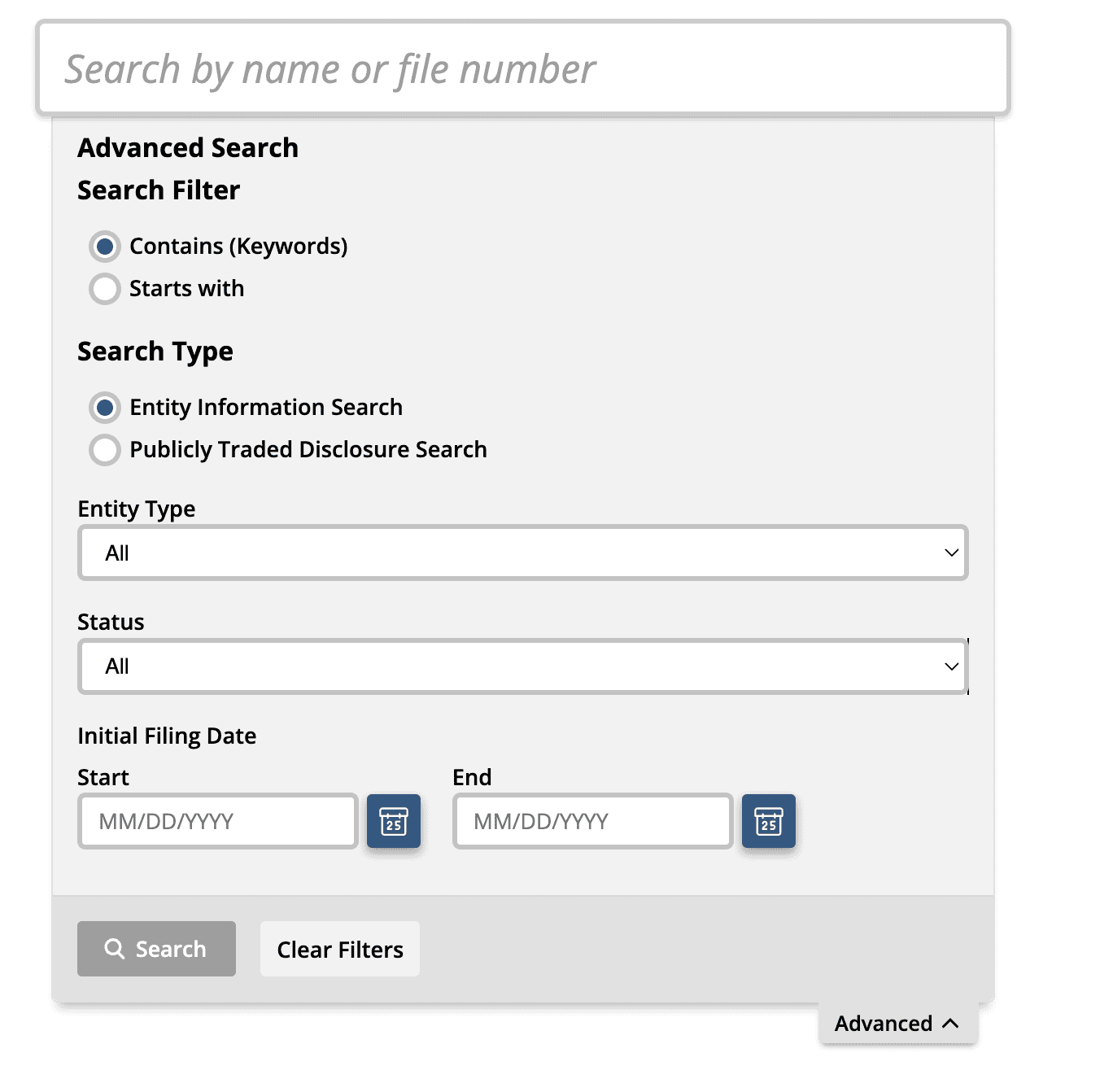Open the Entity Type dropdown

(523, 553)
